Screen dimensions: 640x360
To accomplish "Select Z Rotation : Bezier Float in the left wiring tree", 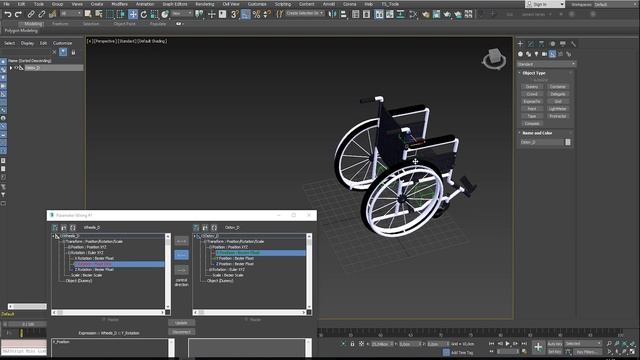I will click(94, 270).
